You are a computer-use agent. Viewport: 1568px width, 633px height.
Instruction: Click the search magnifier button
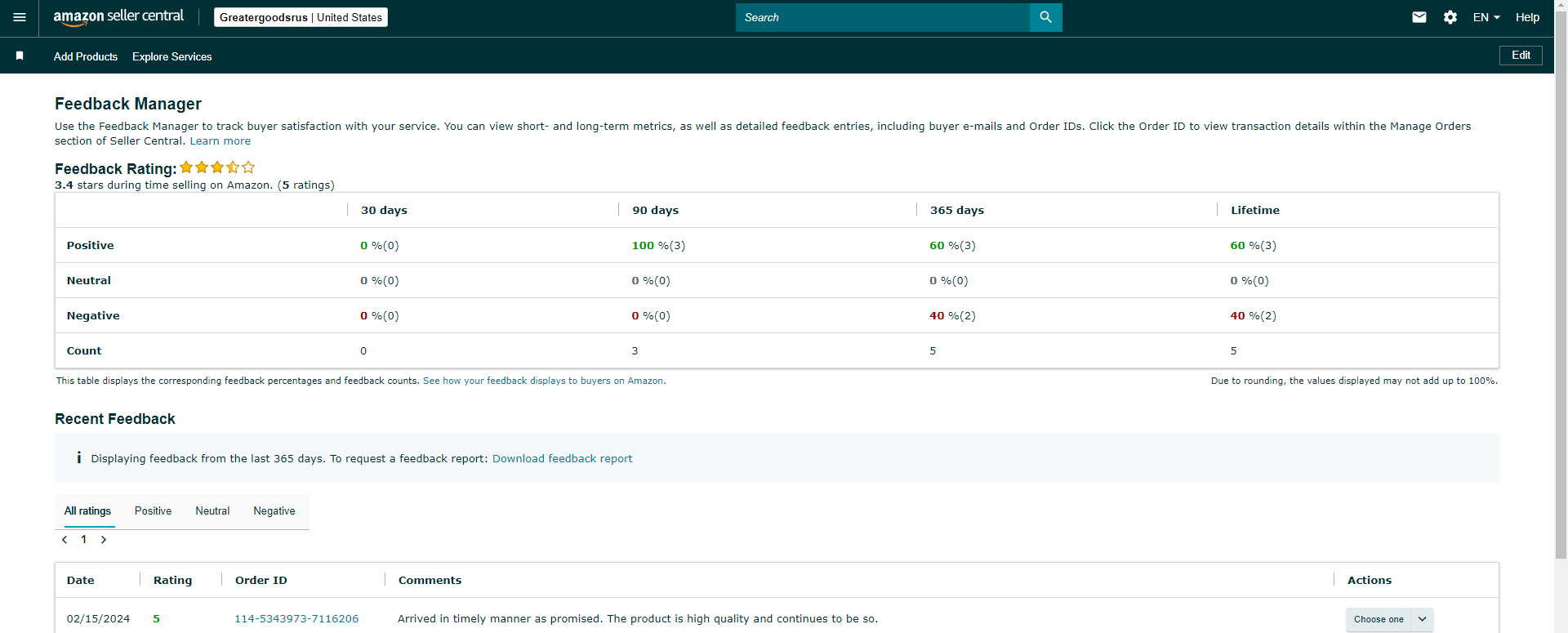[1045, 17]
